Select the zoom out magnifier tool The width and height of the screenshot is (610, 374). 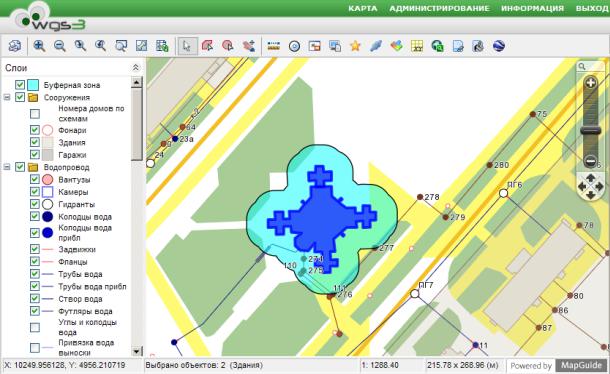pyautogui.click(x=60, y=46)
